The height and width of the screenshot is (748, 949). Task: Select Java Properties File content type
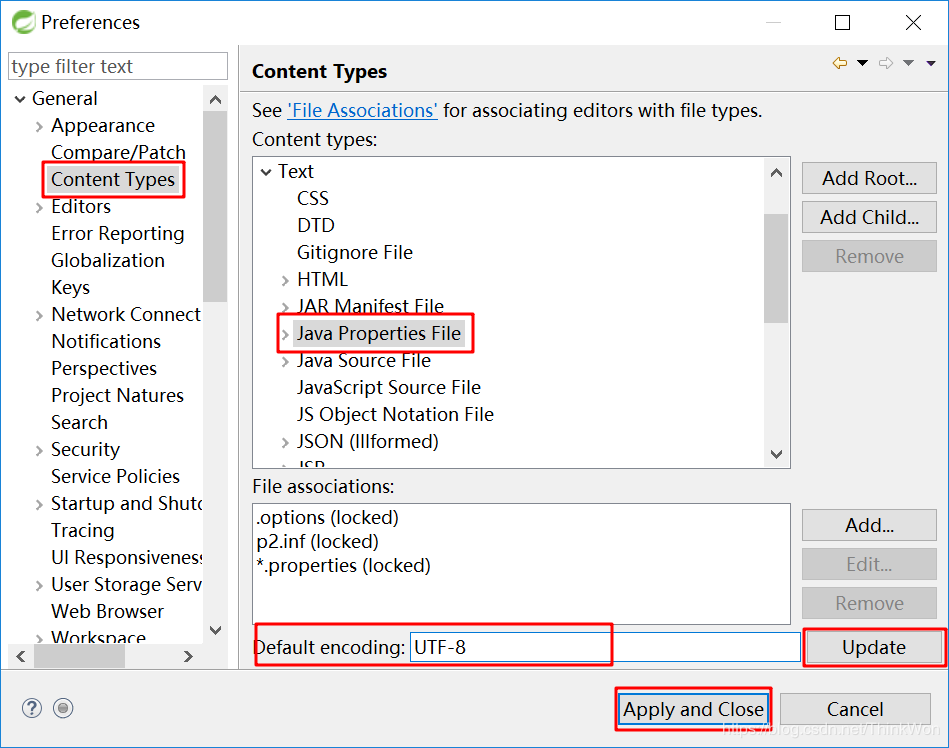pyautogui.click(x=379, y=333)
